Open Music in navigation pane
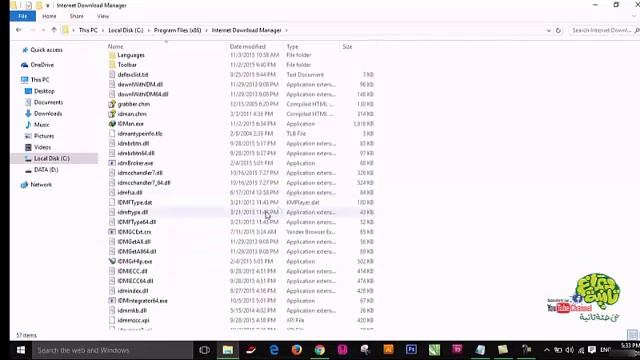Screen dimensions: 640x360 41,124
